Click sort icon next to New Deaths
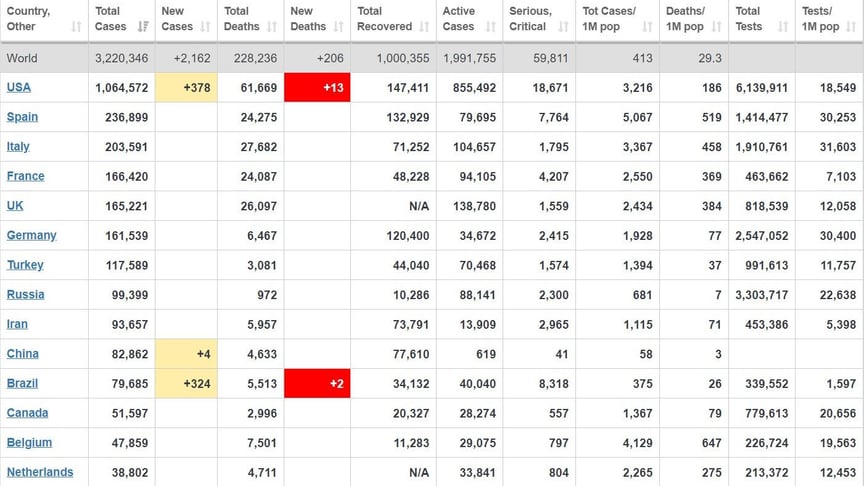The image size is (864, 486). pos(337,27)
